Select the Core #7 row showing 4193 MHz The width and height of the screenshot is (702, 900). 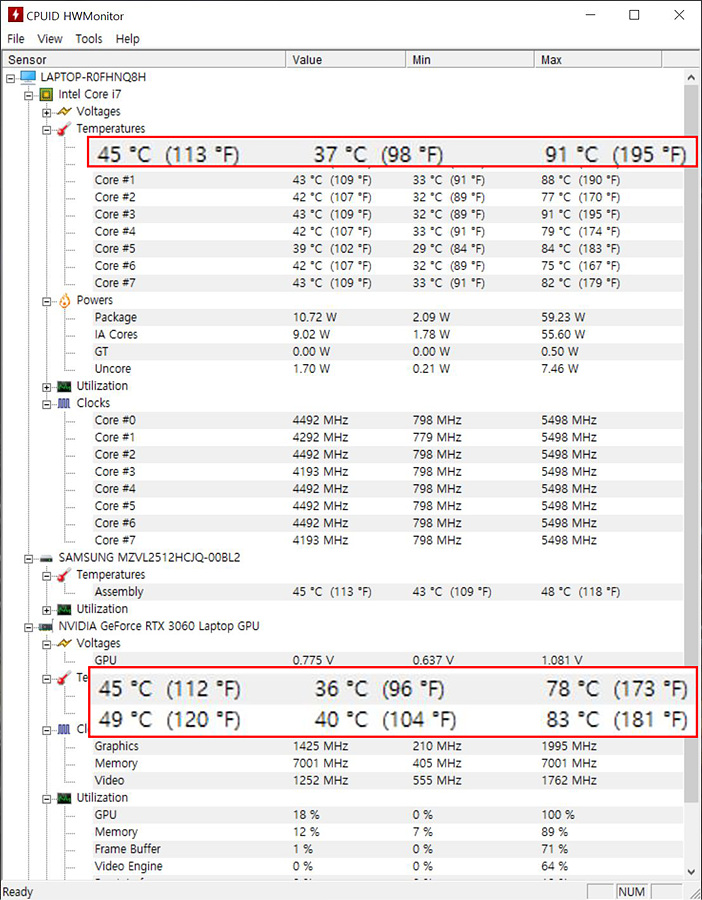pyautogui.click(x=388, y=540)
